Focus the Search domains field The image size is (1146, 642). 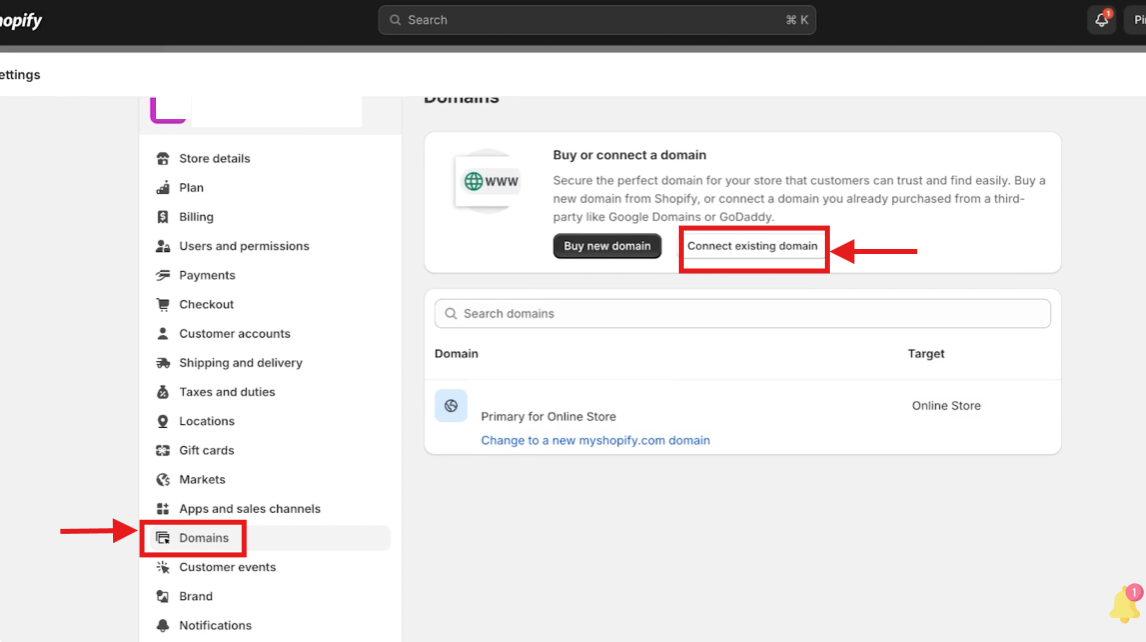point(743,314)
